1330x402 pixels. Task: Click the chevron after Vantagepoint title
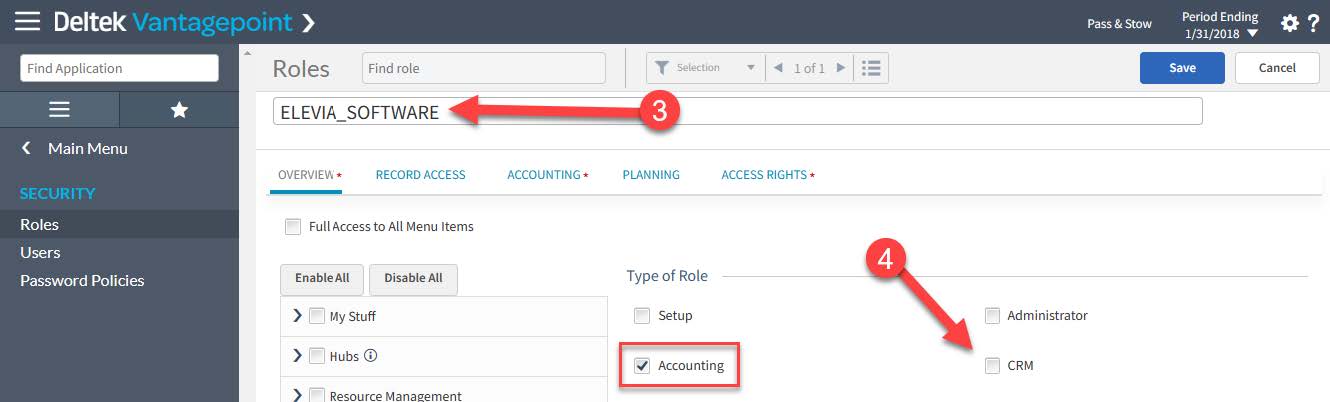tap(308, 22)
